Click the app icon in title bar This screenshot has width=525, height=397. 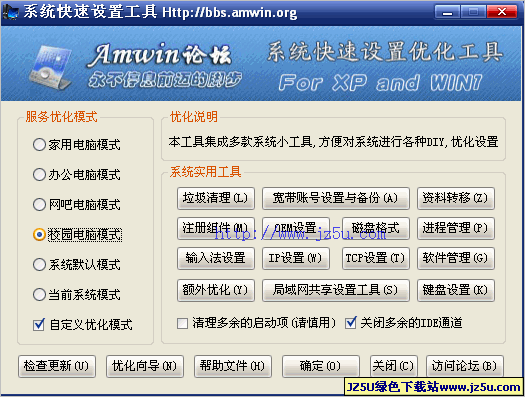pos(11,12)
